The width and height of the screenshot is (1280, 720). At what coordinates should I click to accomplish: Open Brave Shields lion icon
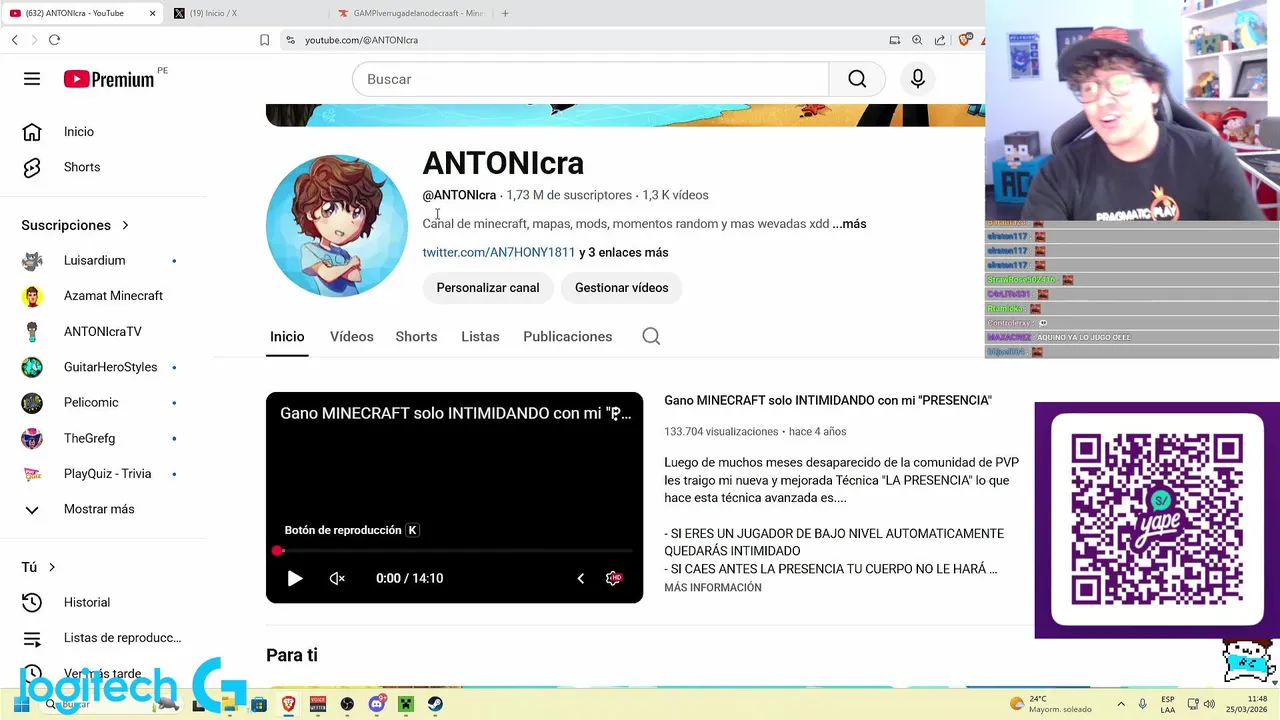(964, 40)
